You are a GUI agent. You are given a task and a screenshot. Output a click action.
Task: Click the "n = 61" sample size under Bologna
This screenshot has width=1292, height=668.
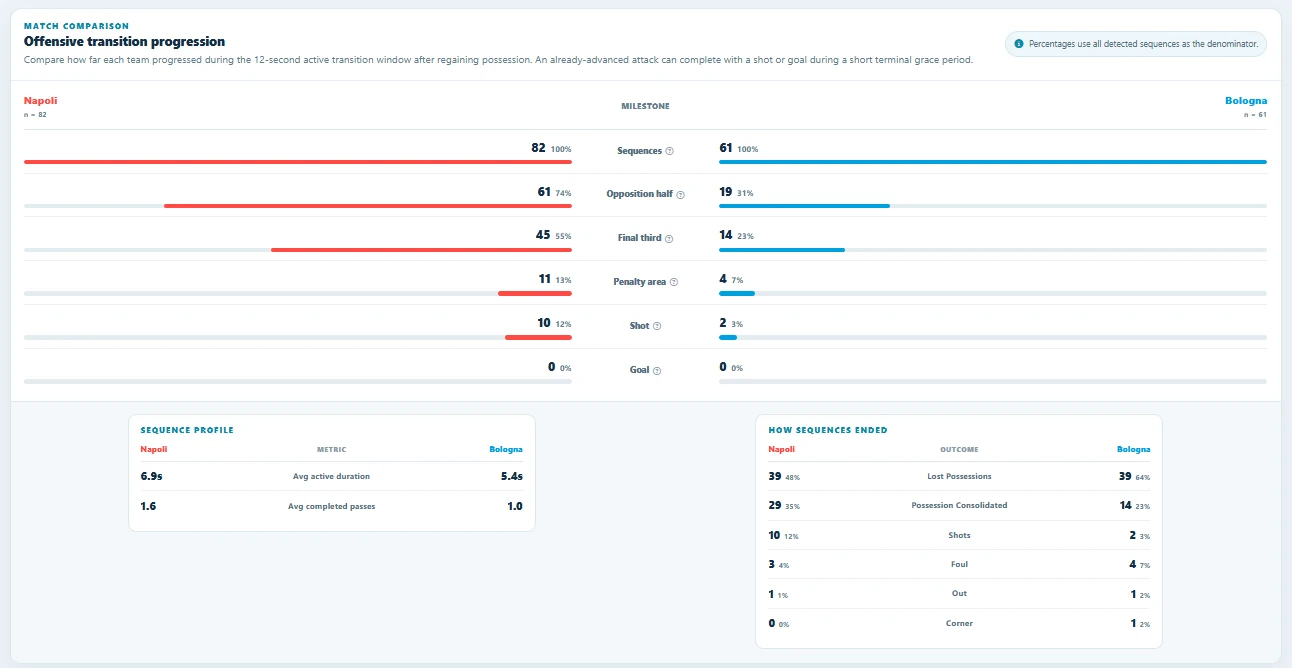(1255, 115)
